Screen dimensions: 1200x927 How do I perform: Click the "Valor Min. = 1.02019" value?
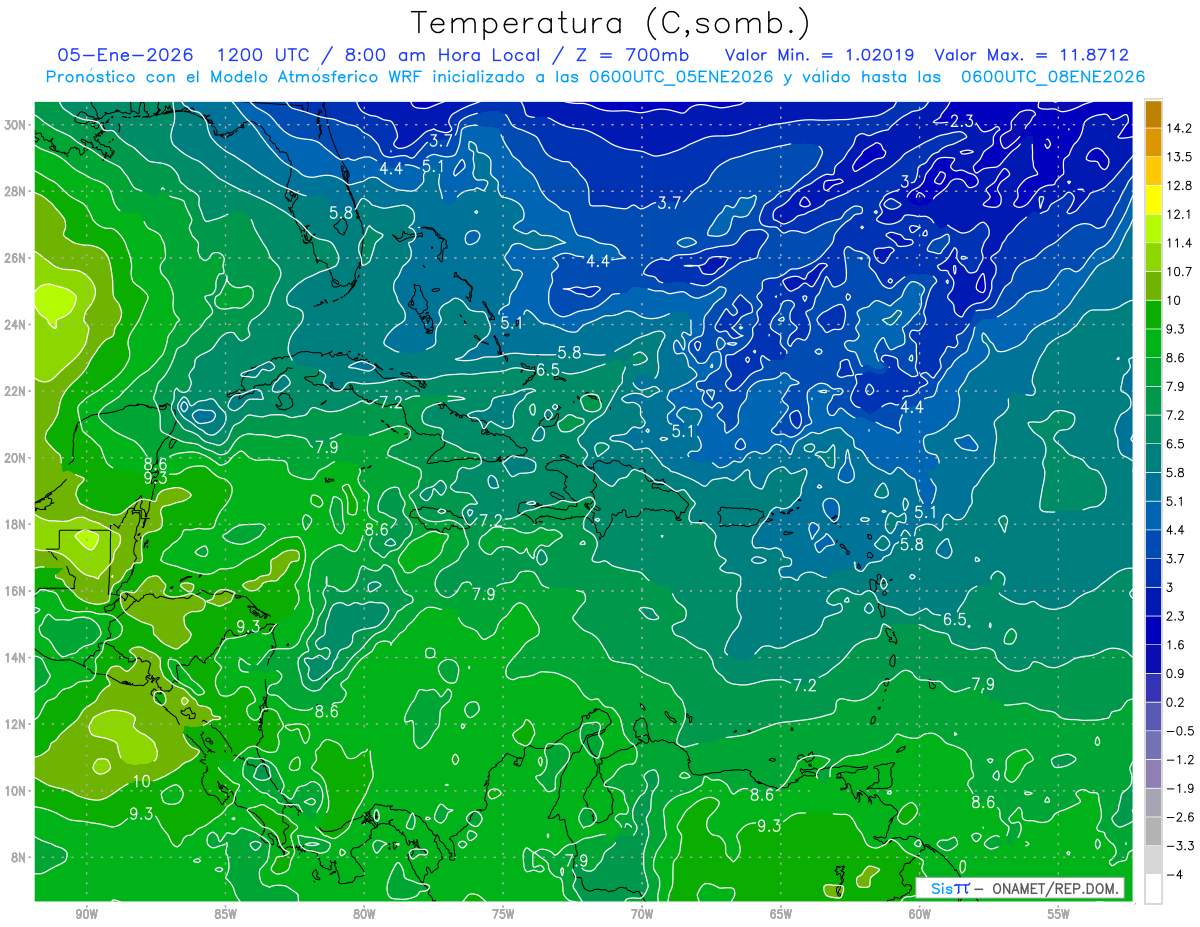819,55
